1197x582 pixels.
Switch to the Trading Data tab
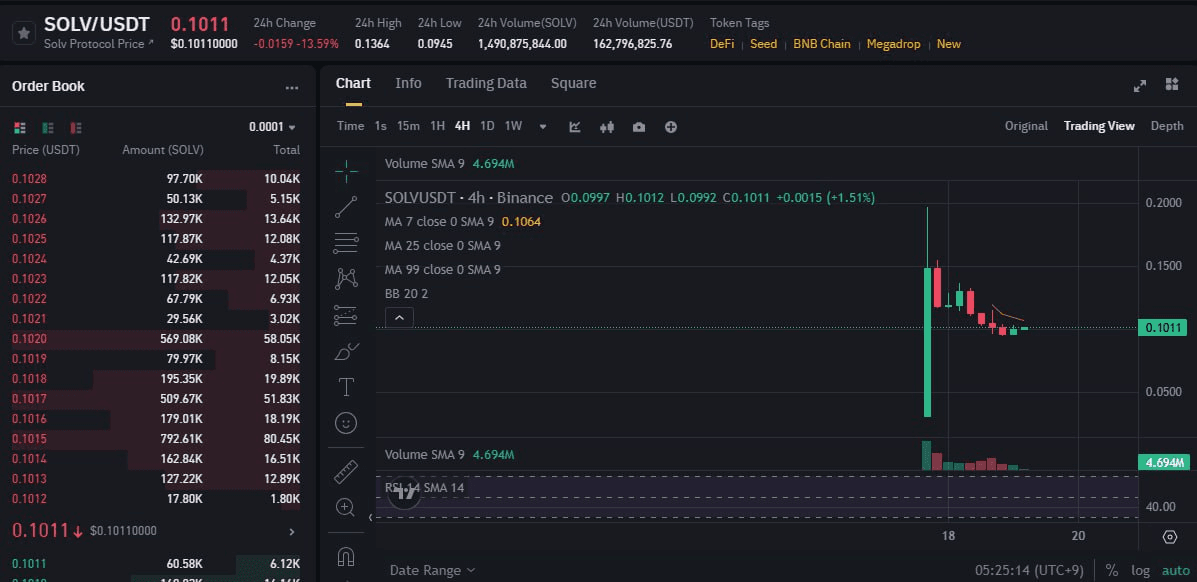[x=486, y=83]
